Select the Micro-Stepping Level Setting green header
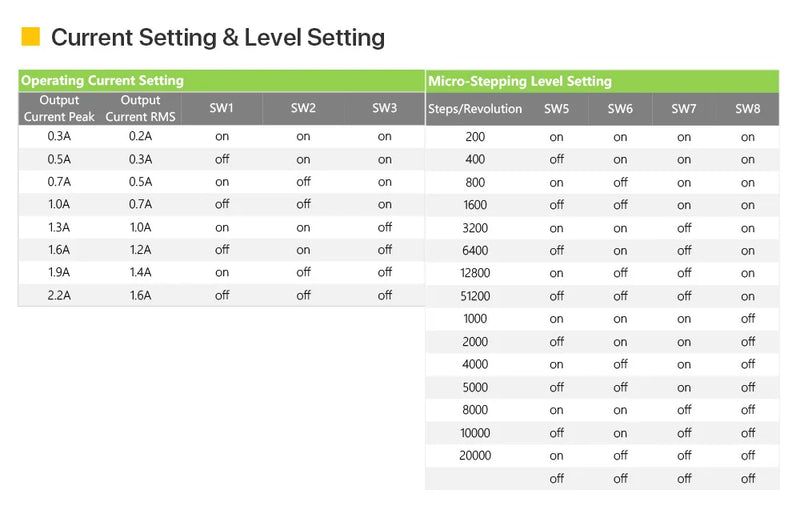 pos(519,81)
